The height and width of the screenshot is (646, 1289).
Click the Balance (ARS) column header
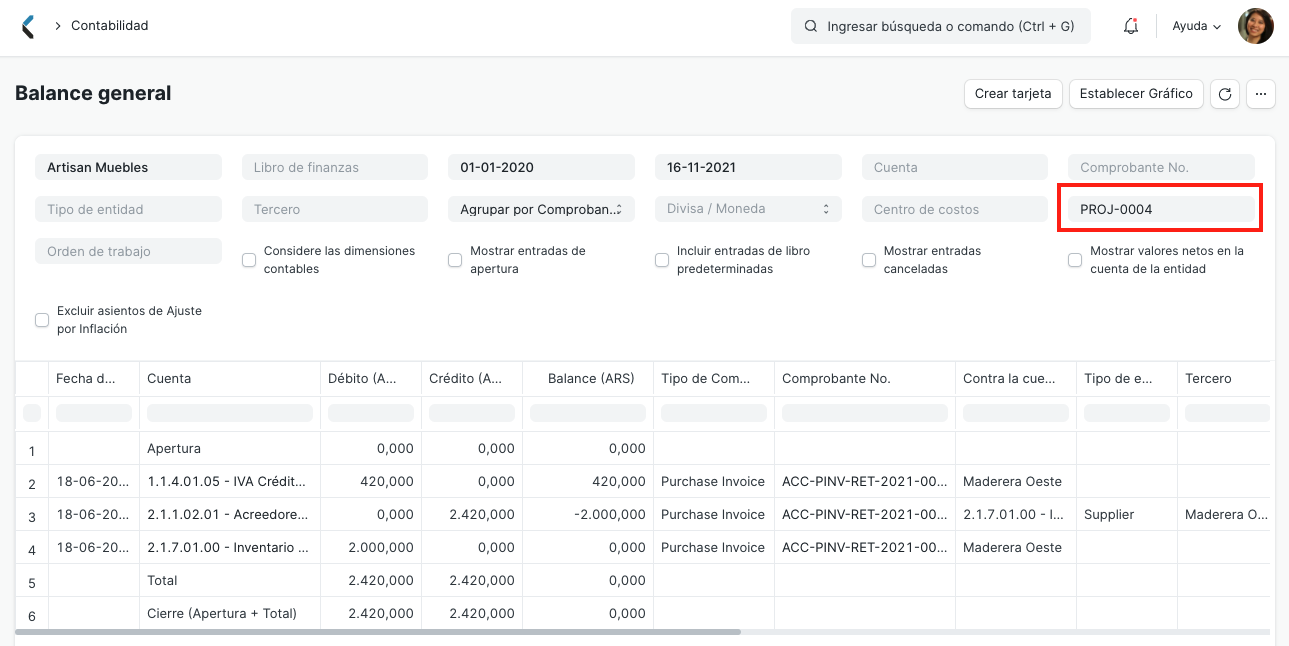click(587, 379)
